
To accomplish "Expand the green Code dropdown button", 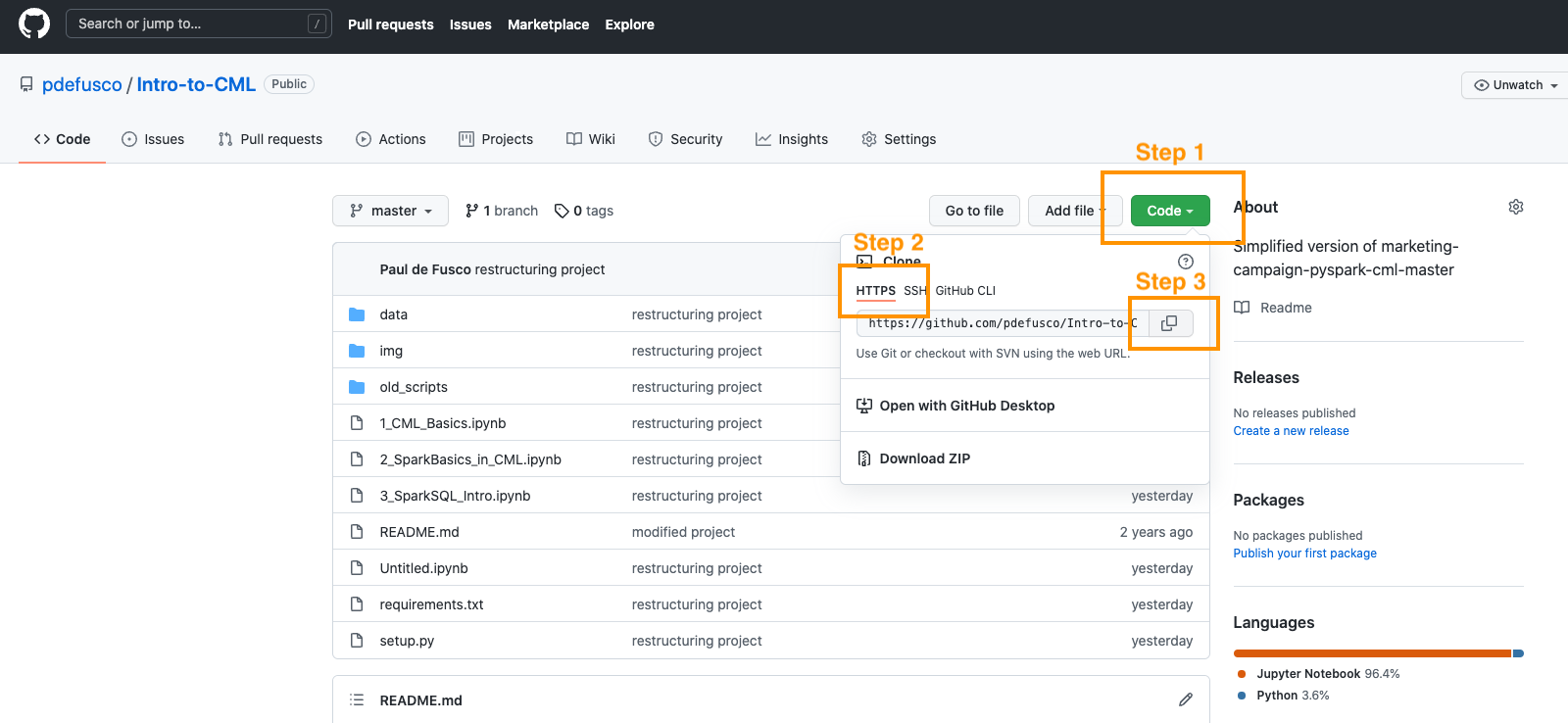I will [1170, 211].
